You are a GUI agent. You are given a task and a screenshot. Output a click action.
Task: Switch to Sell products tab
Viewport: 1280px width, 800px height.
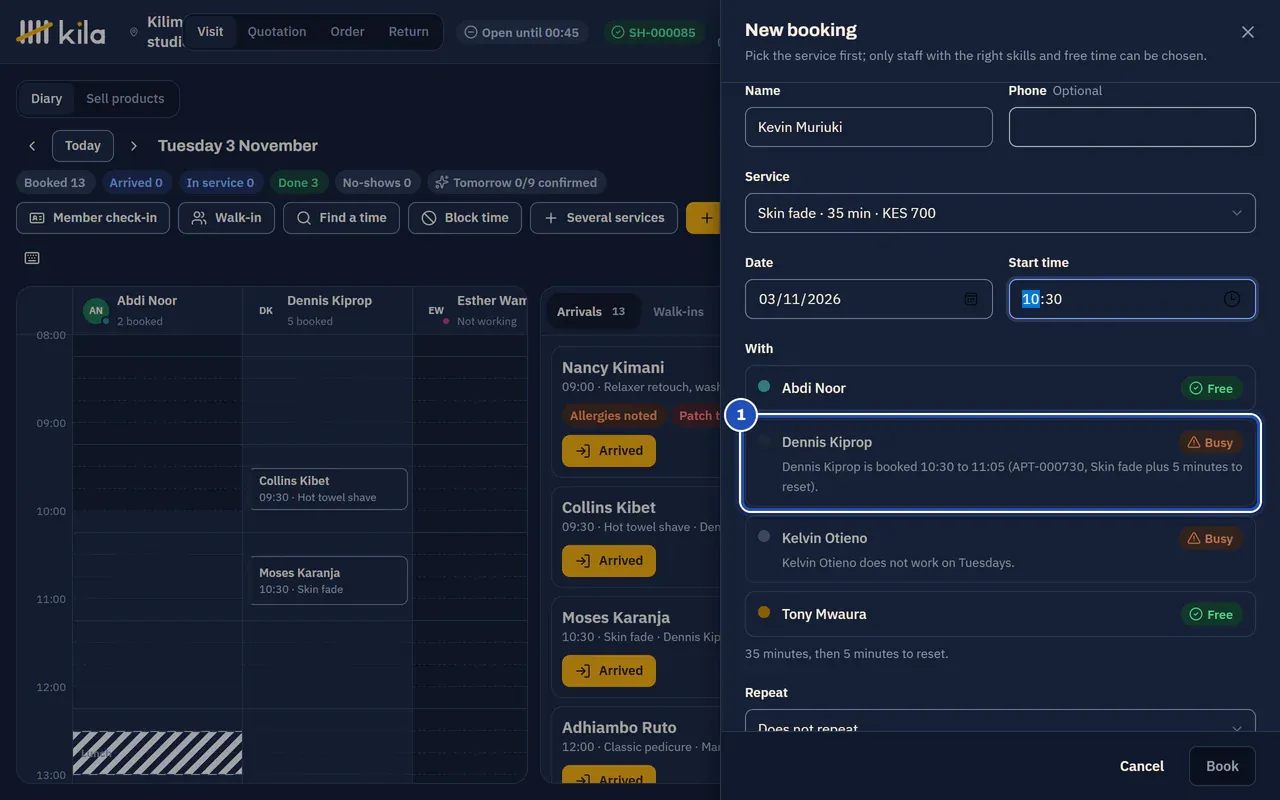click(x=125, y=99)
